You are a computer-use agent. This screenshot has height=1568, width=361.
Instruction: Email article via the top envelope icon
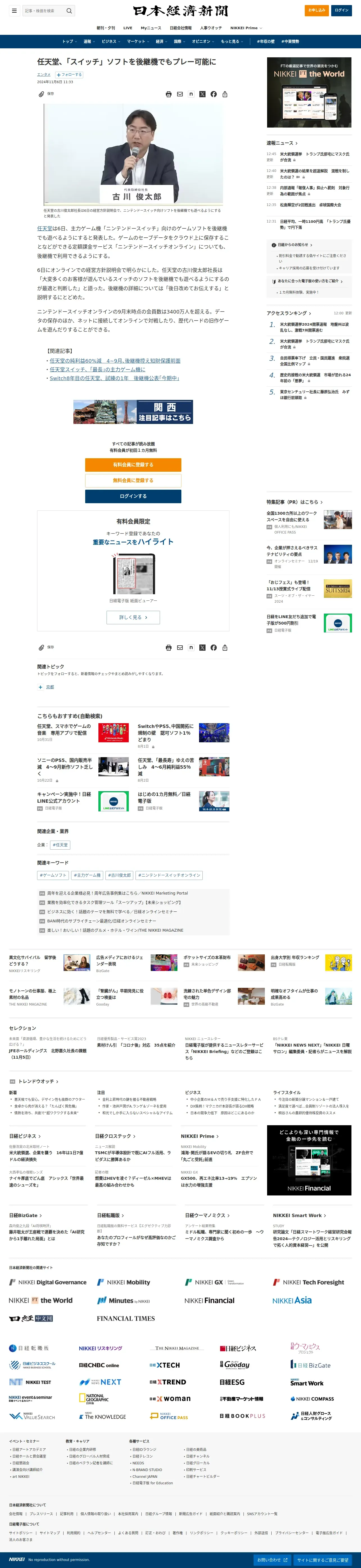pyautogui.click(x=180, y=94)
